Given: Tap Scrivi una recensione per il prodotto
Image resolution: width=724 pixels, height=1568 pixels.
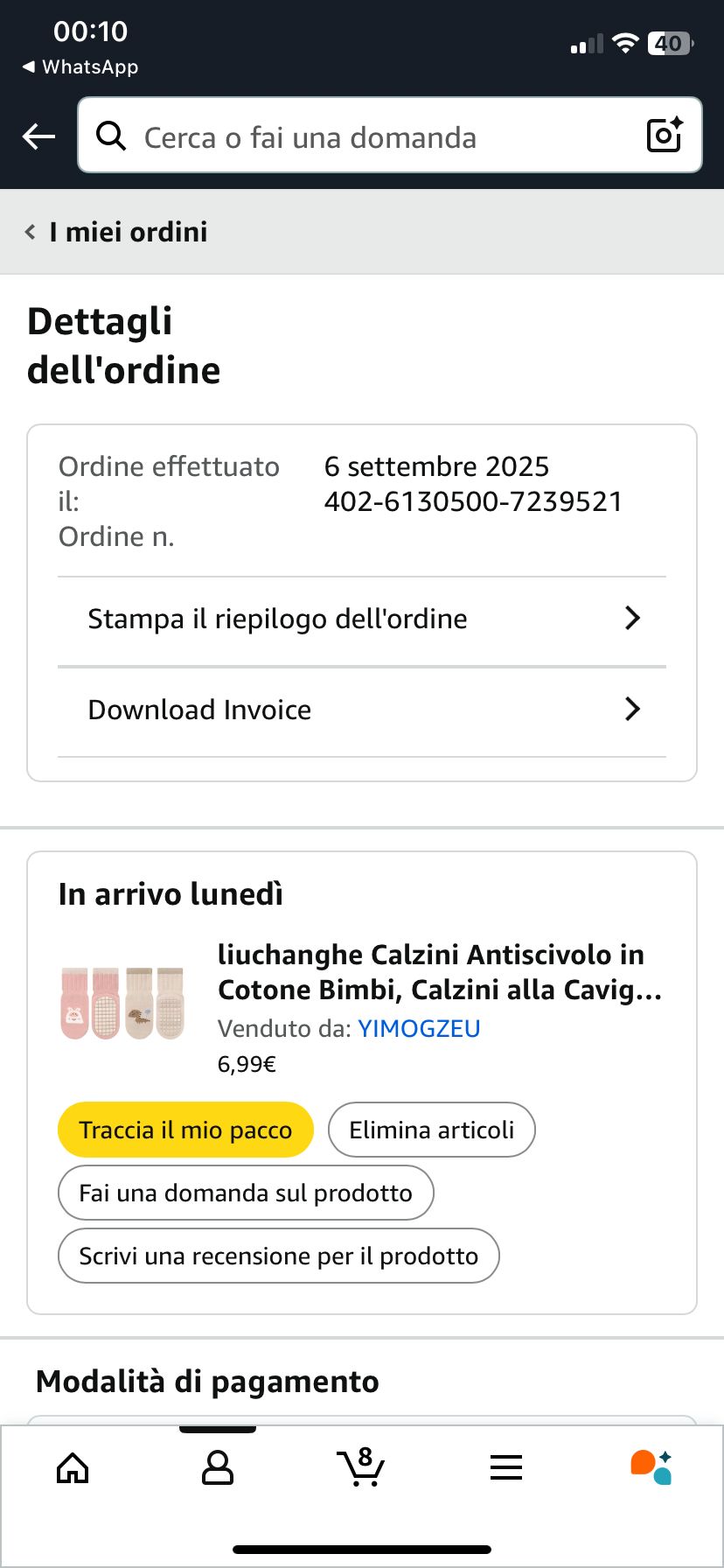Looking at the screenshot, I should click(278, 1256).
